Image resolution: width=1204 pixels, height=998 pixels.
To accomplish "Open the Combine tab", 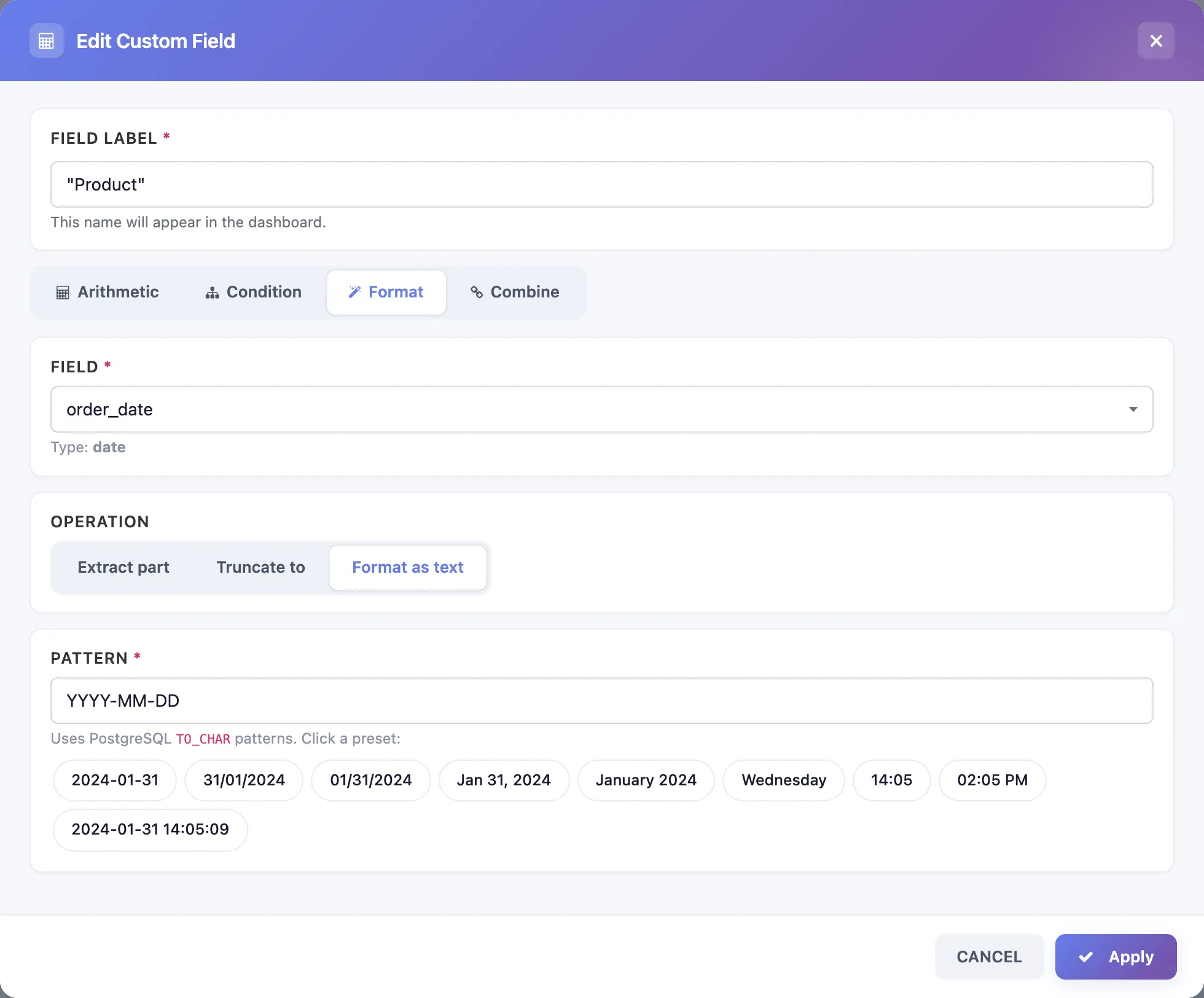I will [x=515, y=293].
